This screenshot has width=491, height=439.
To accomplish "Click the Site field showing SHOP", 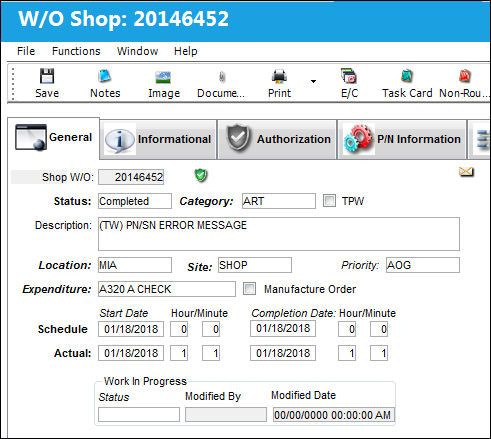I will (255, 265).
